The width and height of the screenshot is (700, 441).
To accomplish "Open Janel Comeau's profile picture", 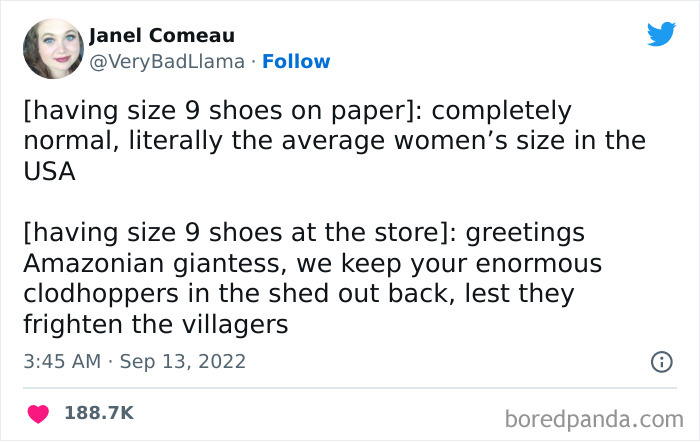I will [52, 51].
